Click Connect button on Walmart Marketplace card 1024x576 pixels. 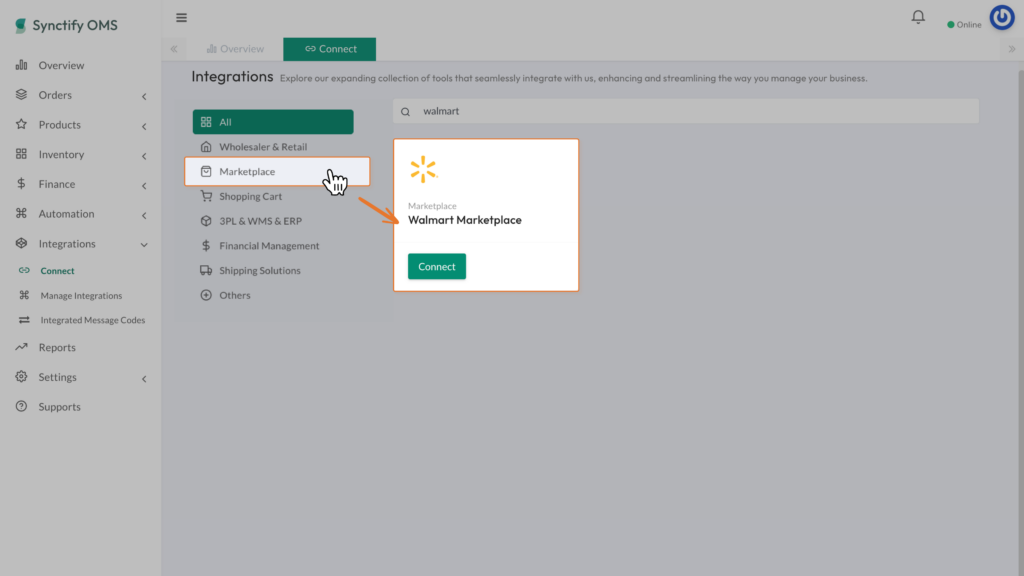tap(437, 266)
